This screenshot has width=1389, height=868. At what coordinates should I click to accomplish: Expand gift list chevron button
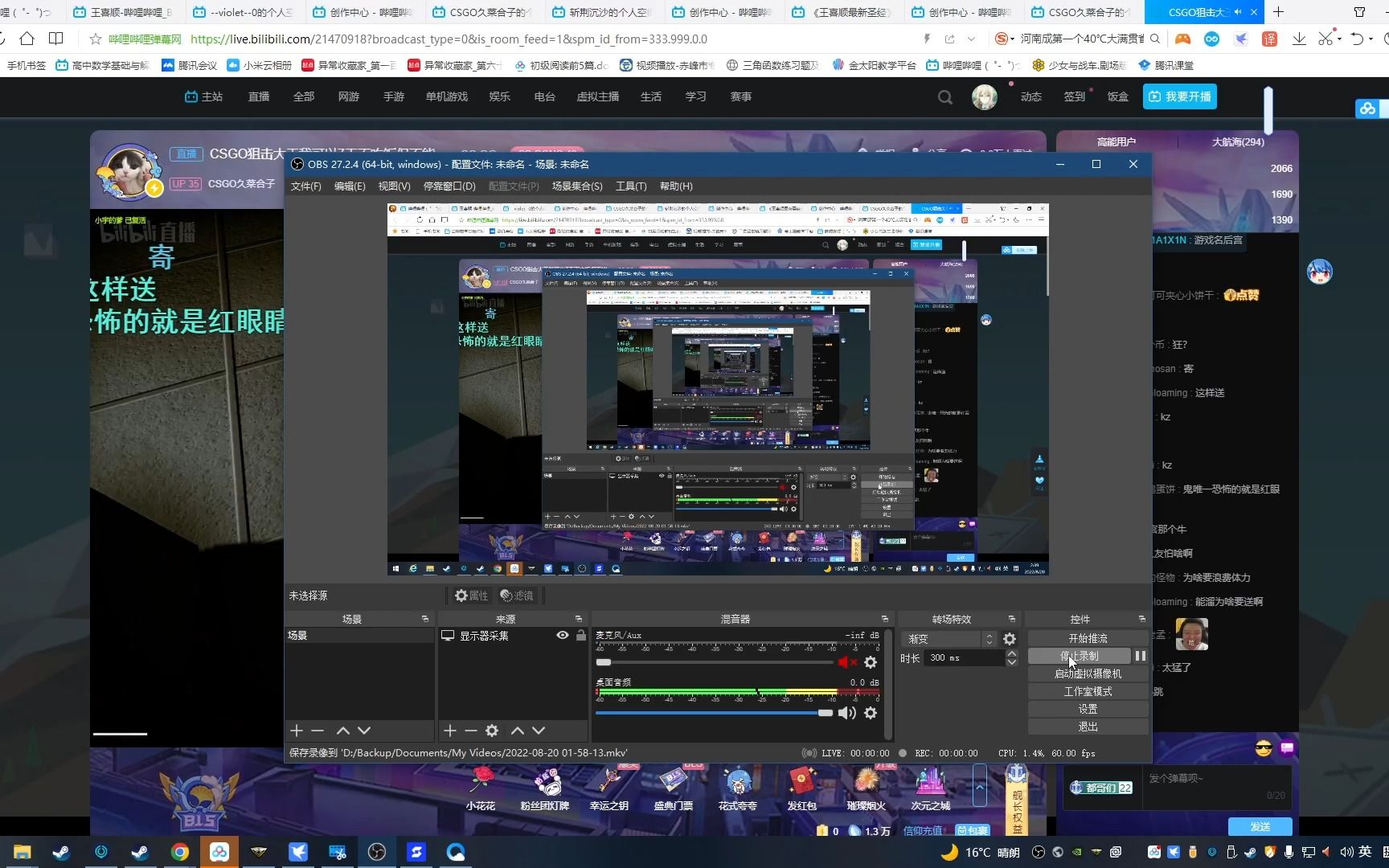[979, 787]
